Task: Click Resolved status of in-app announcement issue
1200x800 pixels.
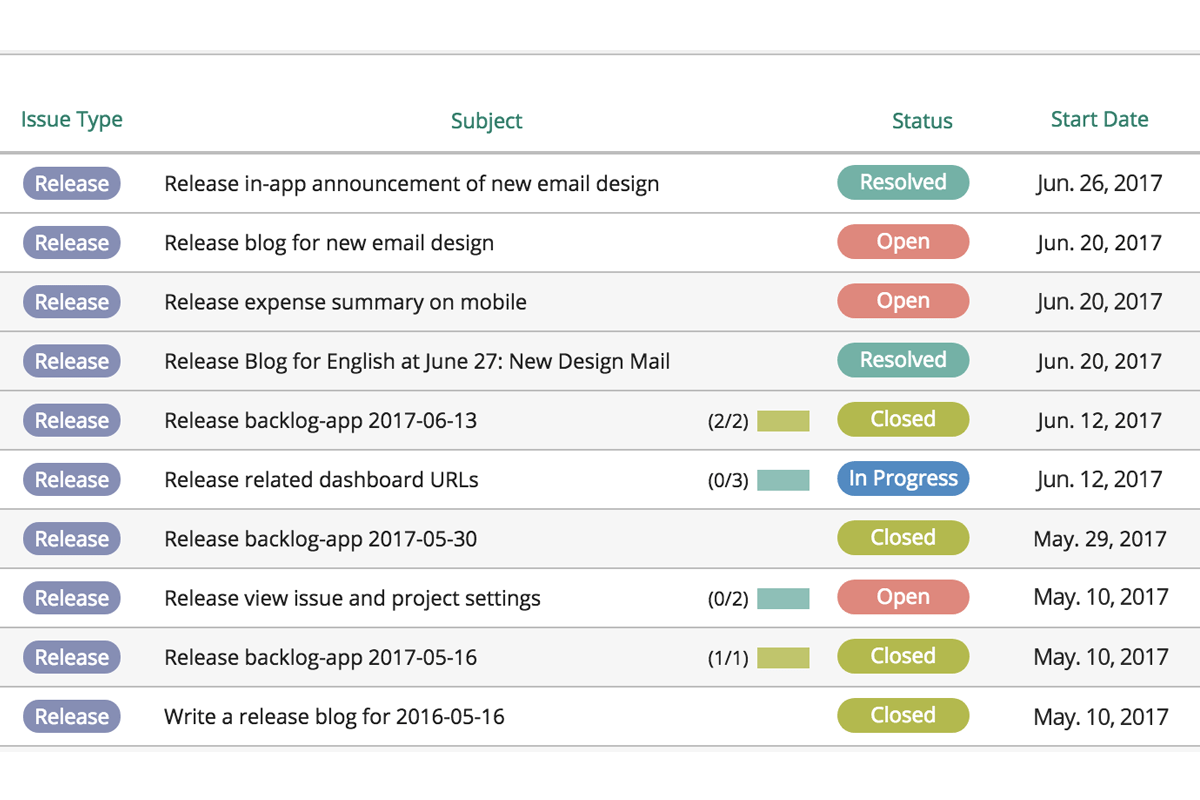Action: point(903,183)
